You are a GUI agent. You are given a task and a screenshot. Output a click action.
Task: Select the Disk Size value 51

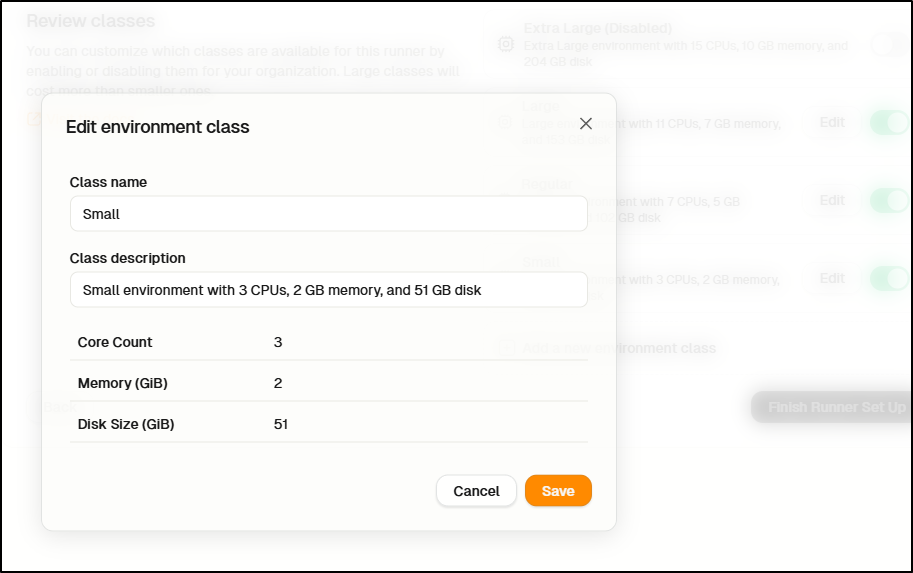pyautogui.click(x=281, y=424)
